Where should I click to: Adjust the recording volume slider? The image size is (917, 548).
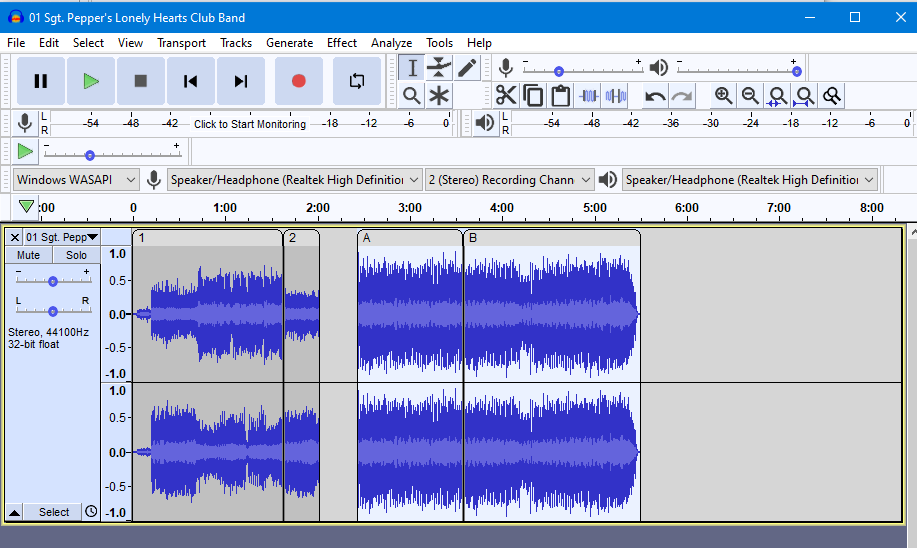point(582,71)
